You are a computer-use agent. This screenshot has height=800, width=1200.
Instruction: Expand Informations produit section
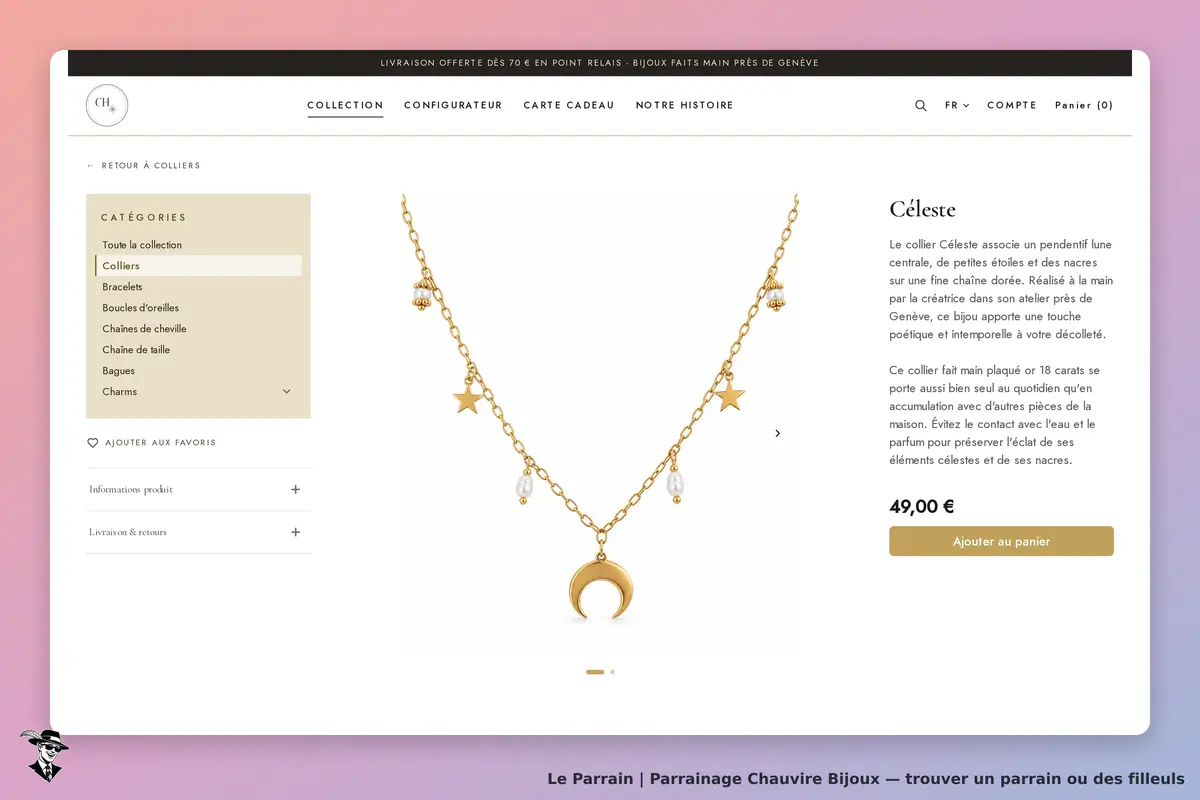pyautogui.click(x=199, y=489)
